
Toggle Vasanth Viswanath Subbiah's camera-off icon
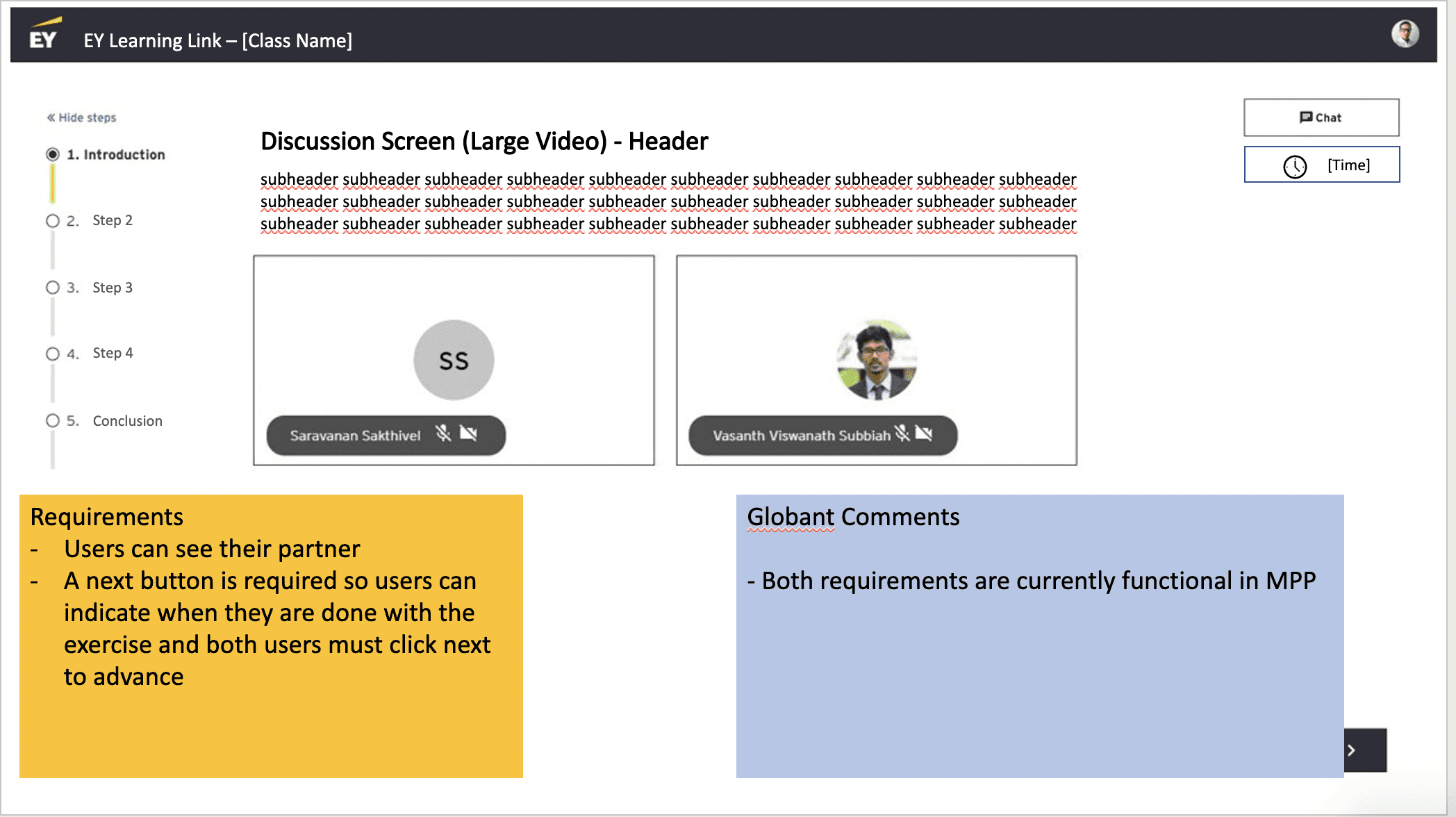pyautogui.click(x=924, y=434)
